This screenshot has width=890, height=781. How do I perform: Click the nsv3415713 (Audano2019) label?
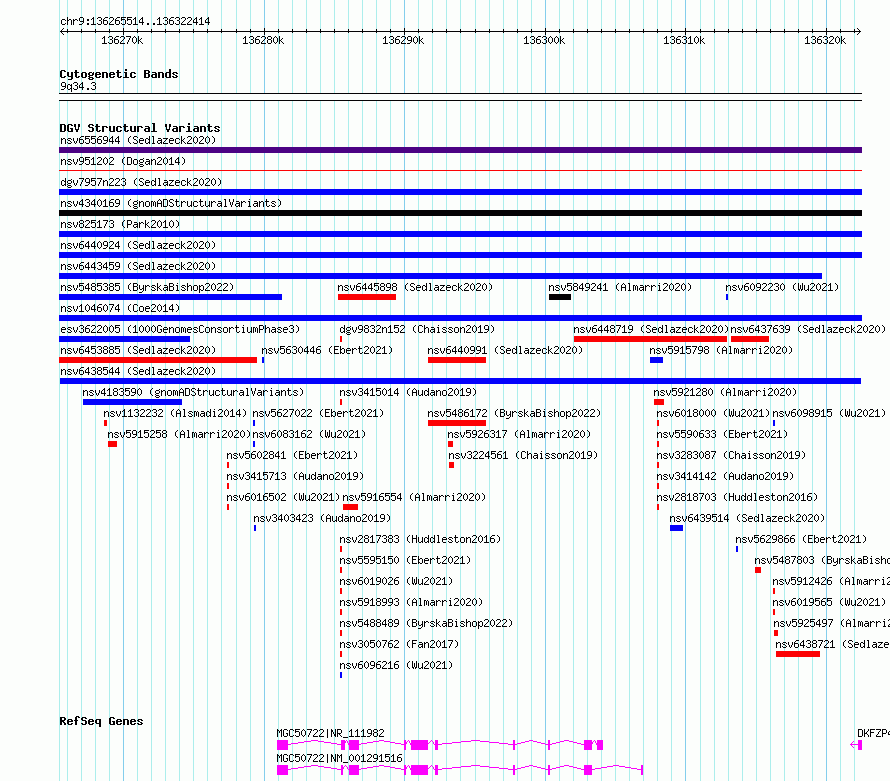(x=295, y=476)
